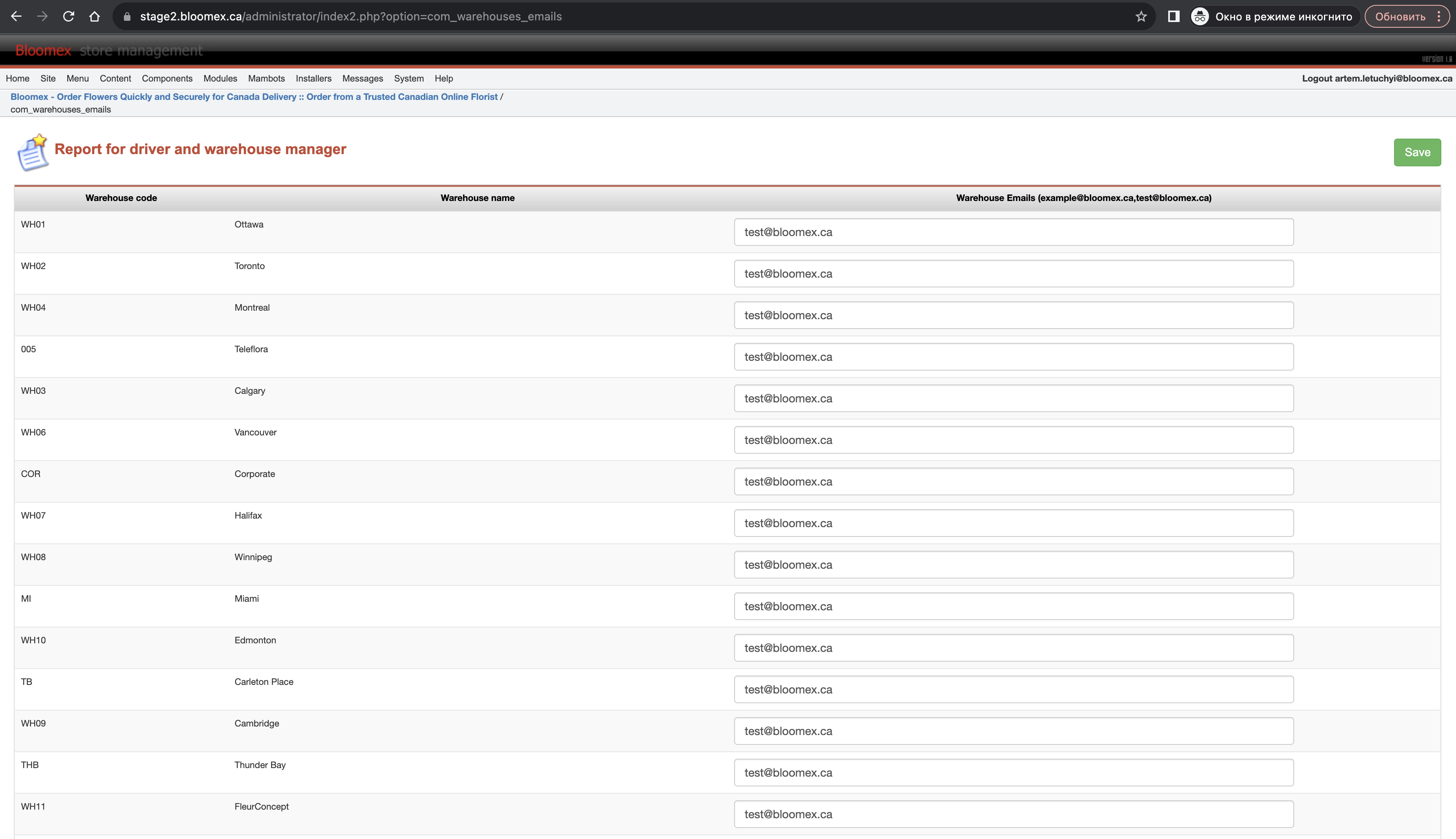
Task: Edit the Corporate warehouse email field
Action: tap(1013, 481)
